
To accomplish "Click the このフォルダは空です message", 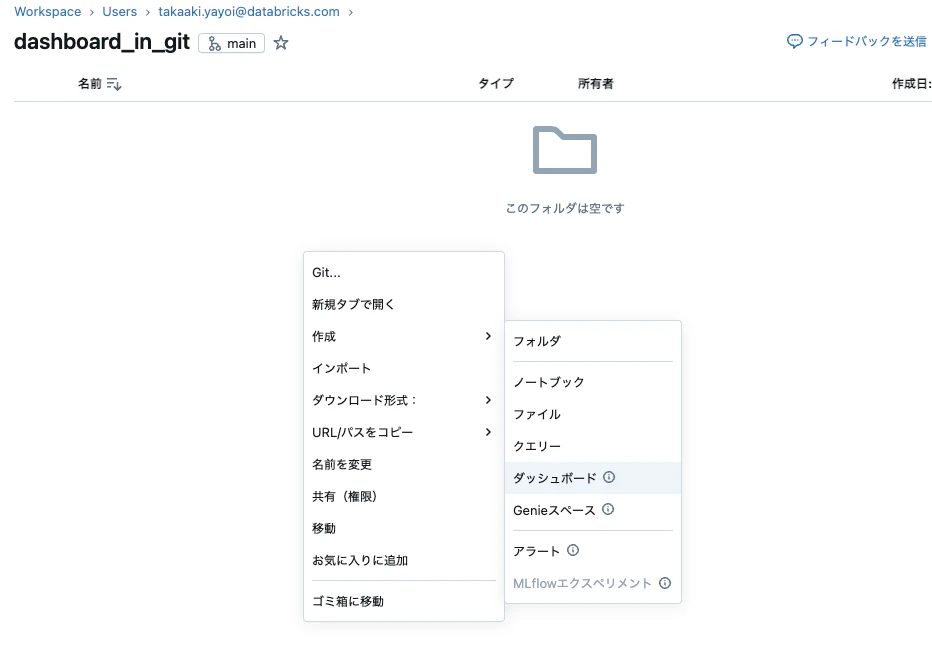I will coord(565,209).
